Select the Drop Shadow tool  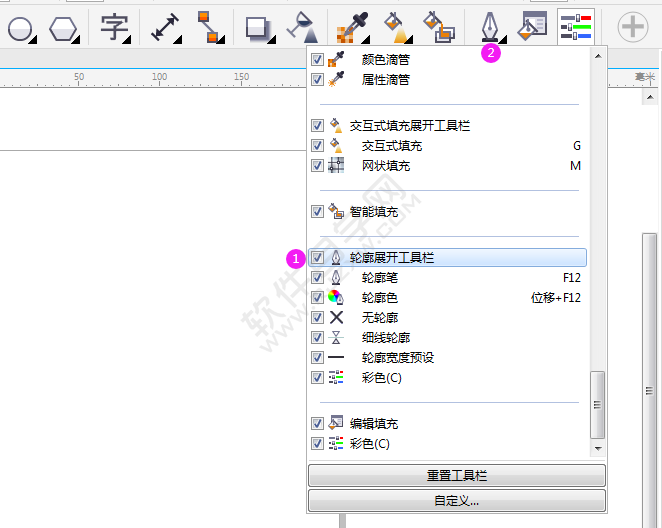(258, 29)
